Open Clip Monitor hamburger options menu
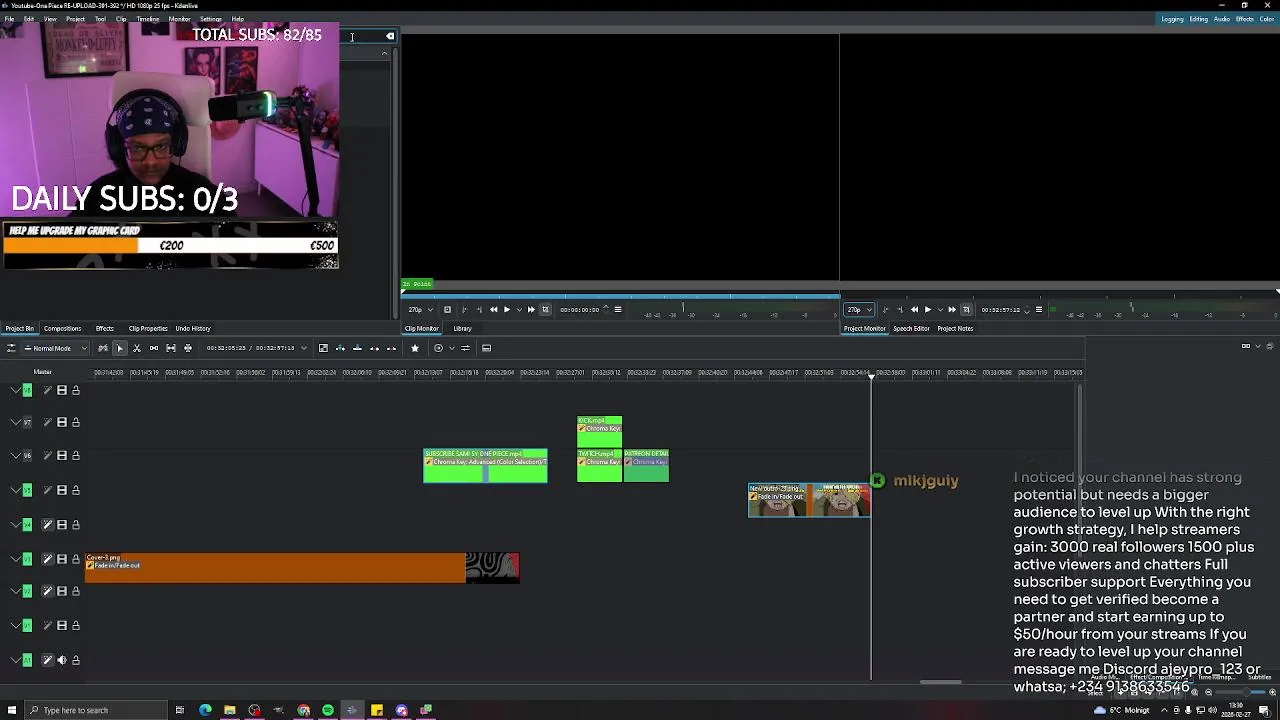The width and height of the screenshot is (1280, 720). 617,310
